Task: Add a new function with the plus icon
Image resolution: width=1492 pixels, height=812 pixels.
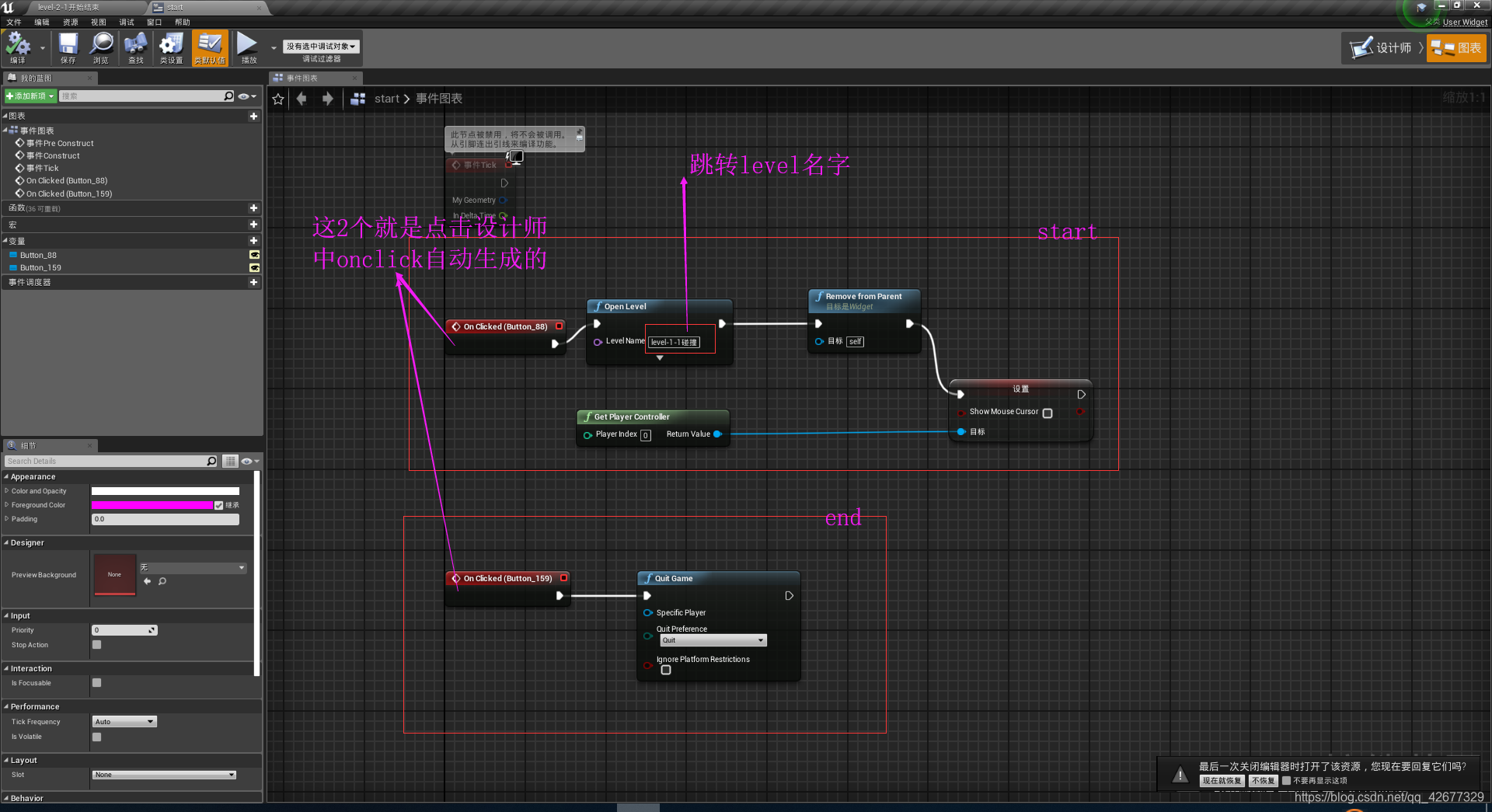Action: point(253,208)
